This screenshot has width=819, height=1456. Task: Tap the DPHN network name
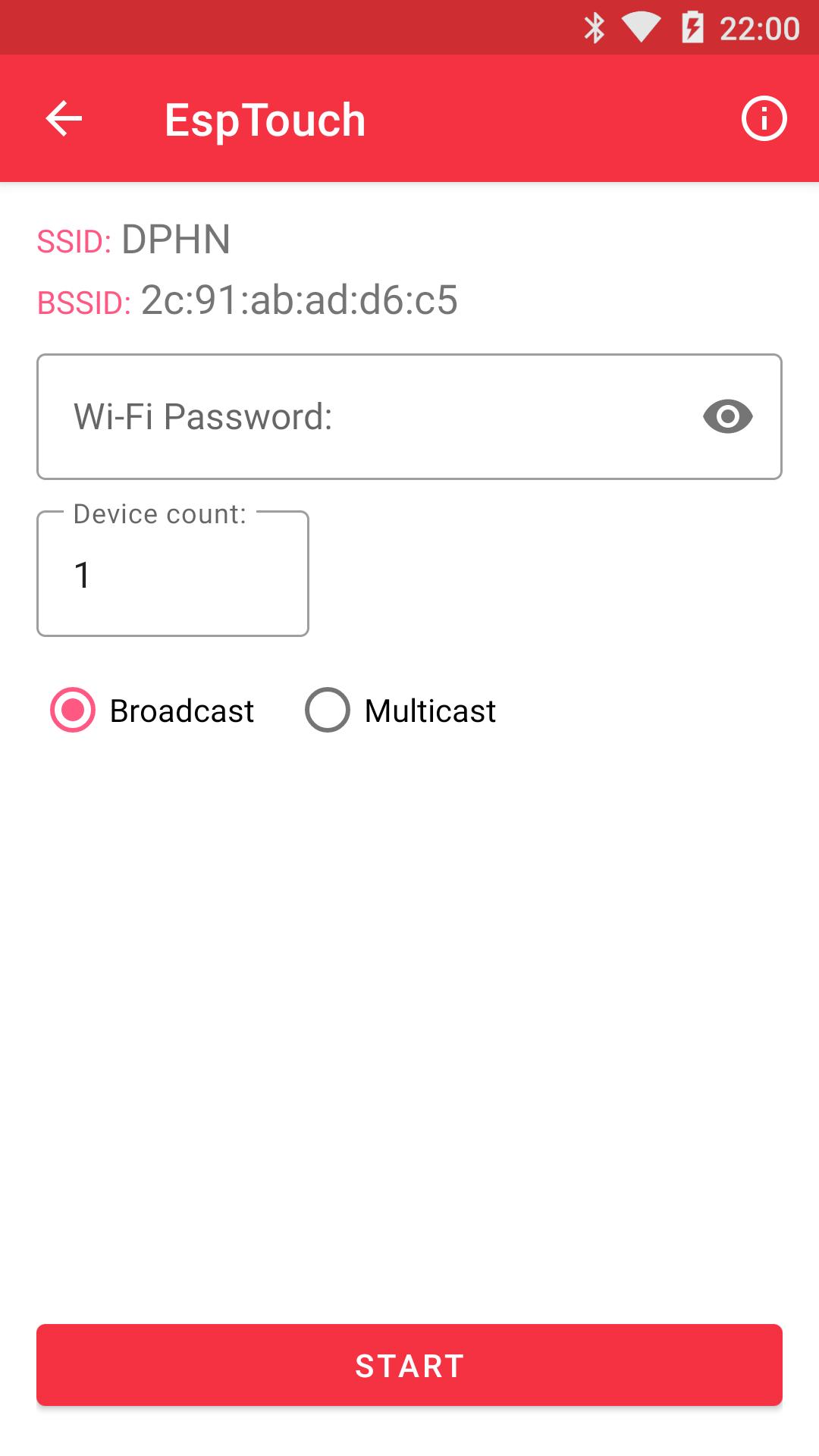click(176, 240)
